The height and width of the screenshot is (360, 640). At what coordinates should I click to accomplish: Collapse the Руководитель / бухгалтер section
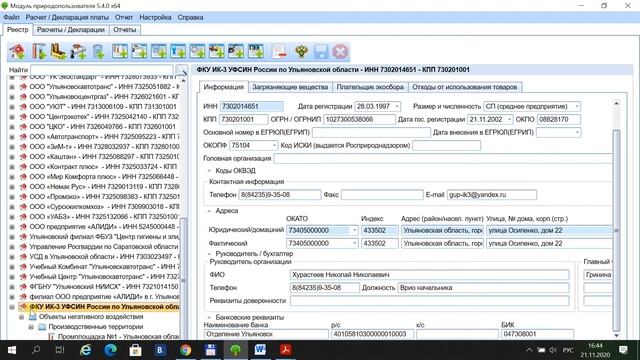(209, 254)
